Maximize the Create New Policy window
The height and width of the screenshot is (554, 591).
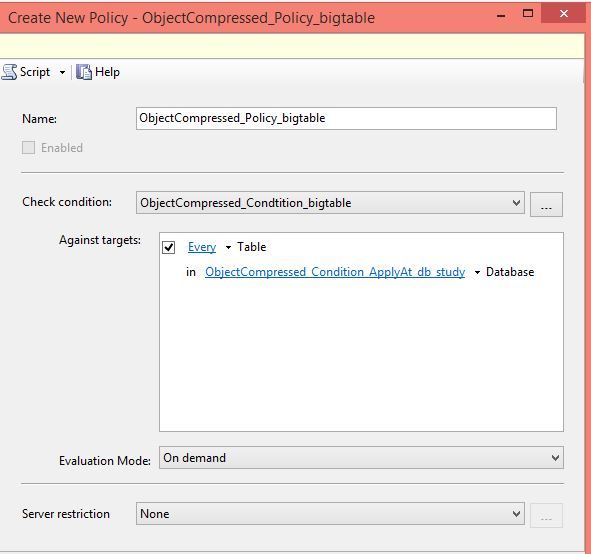[x=528, y=14]
